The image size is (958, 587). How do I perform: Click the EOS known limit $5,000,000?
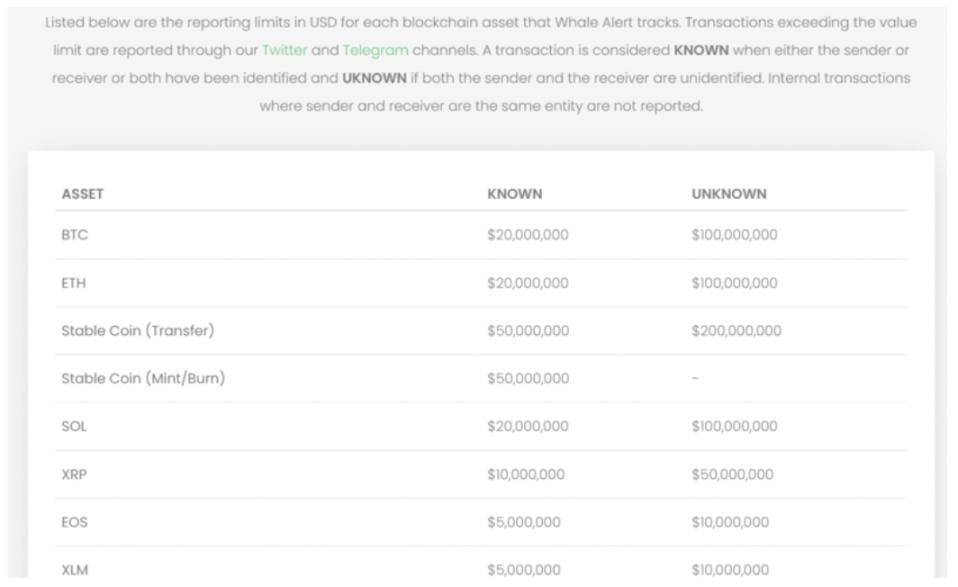524,522
